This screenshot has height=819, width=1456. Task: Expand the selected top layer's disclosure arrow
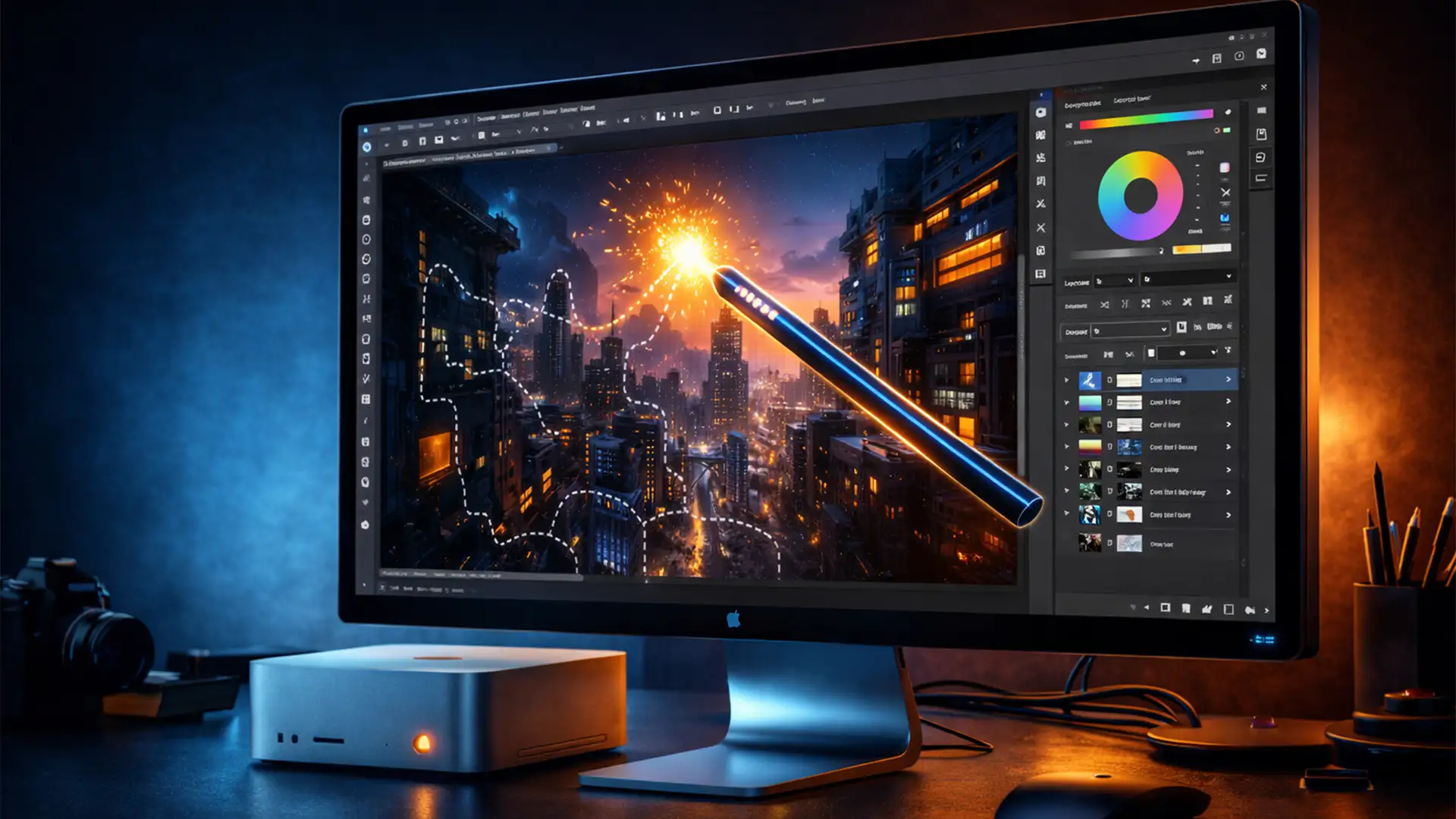pos(1066,380)
